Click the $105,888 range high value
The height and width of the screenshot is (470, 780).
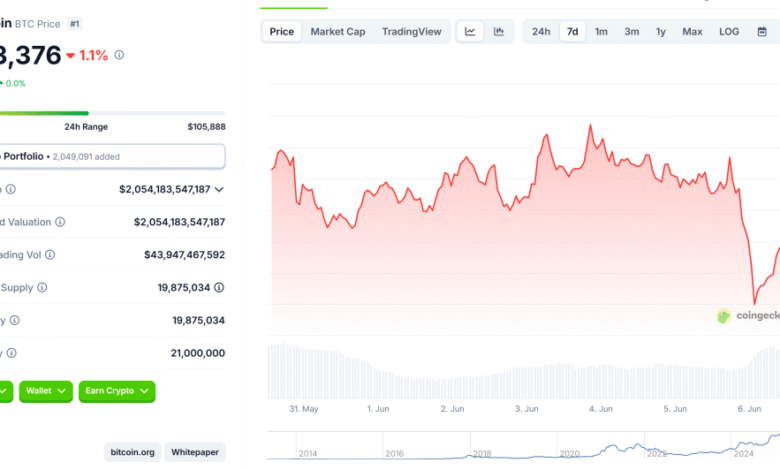pos(206,127)
